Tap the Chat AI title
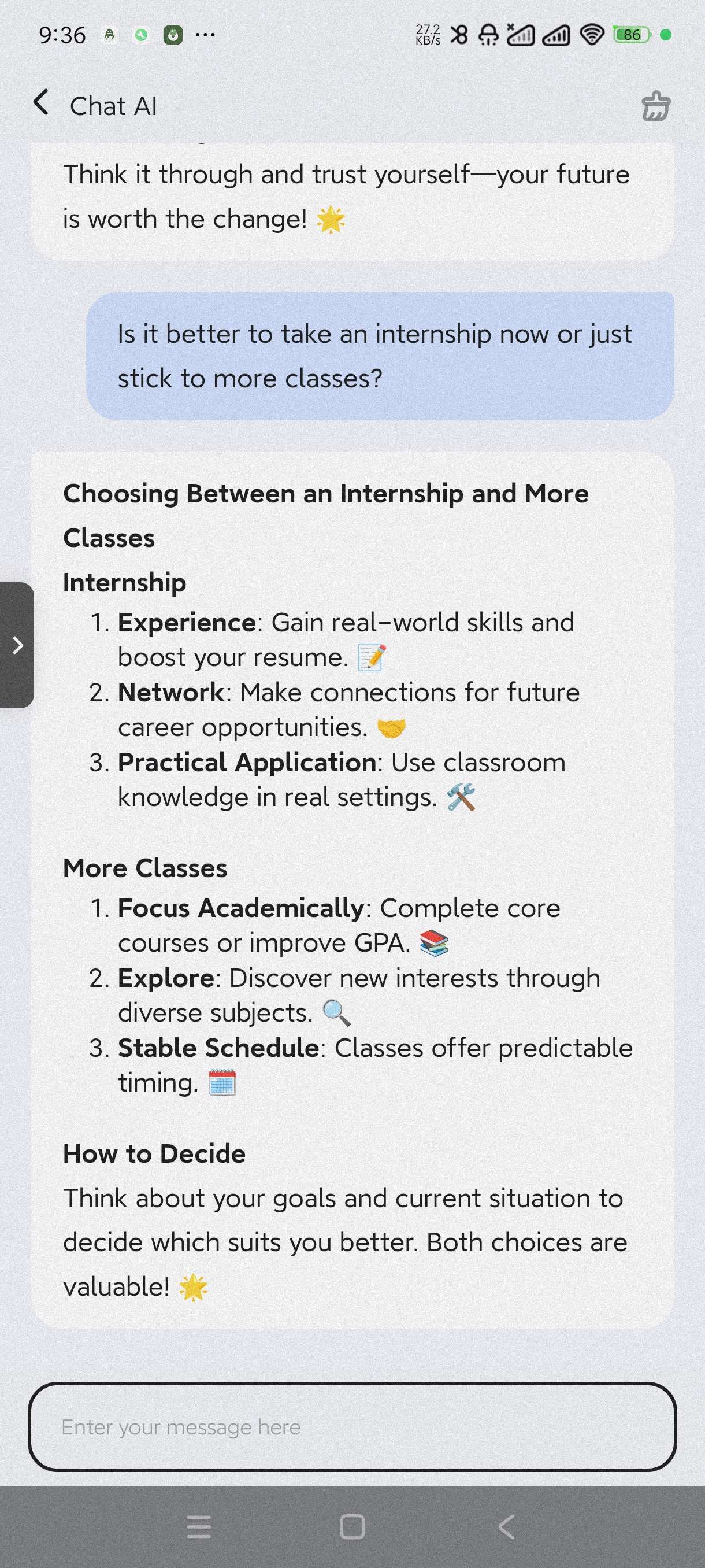Screen dimensions: 705x1568 [113, 106]
